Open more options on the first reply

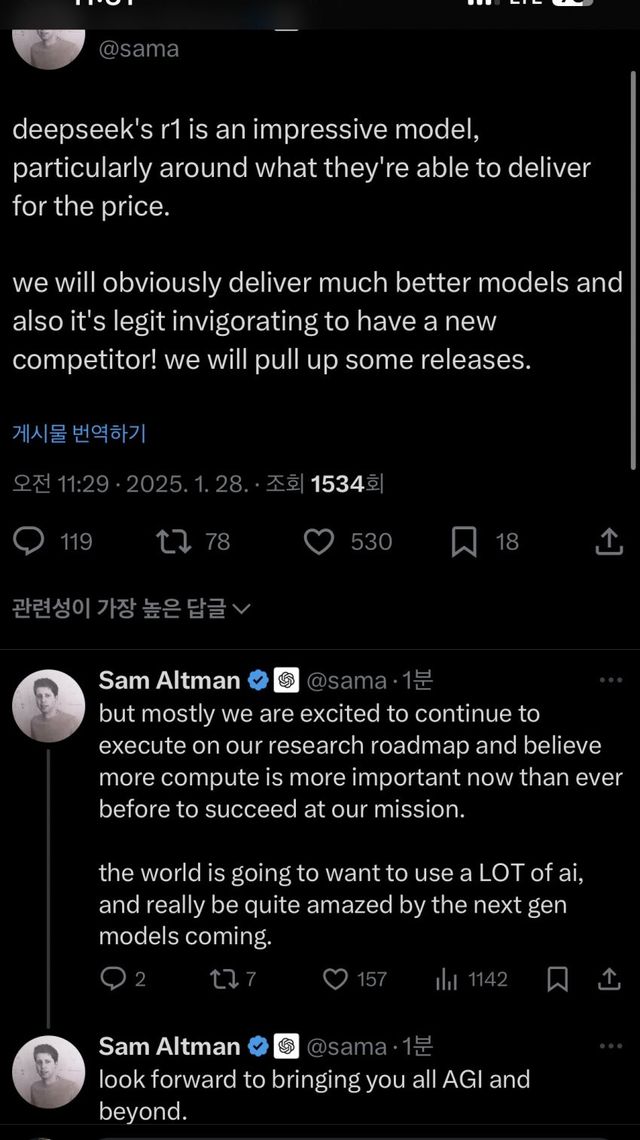click(x=610, y=681)
